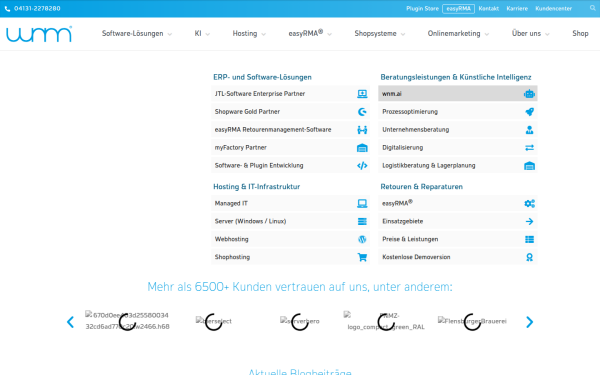
Task: Open Software- & Plugin Entwicklung entry
Action: (x=290, y=166)
